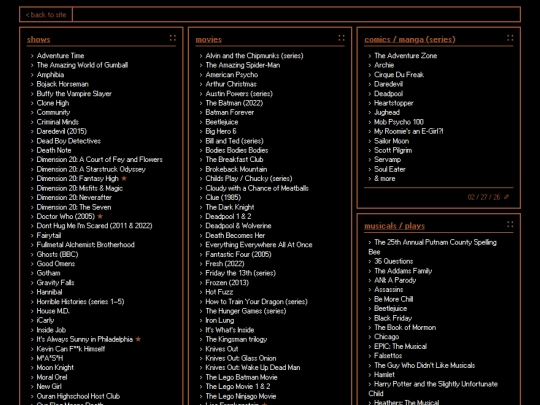The image size is (540, 405).
Task: Click the grid dots icon in comics / manga panel
Action: [510, 38]
